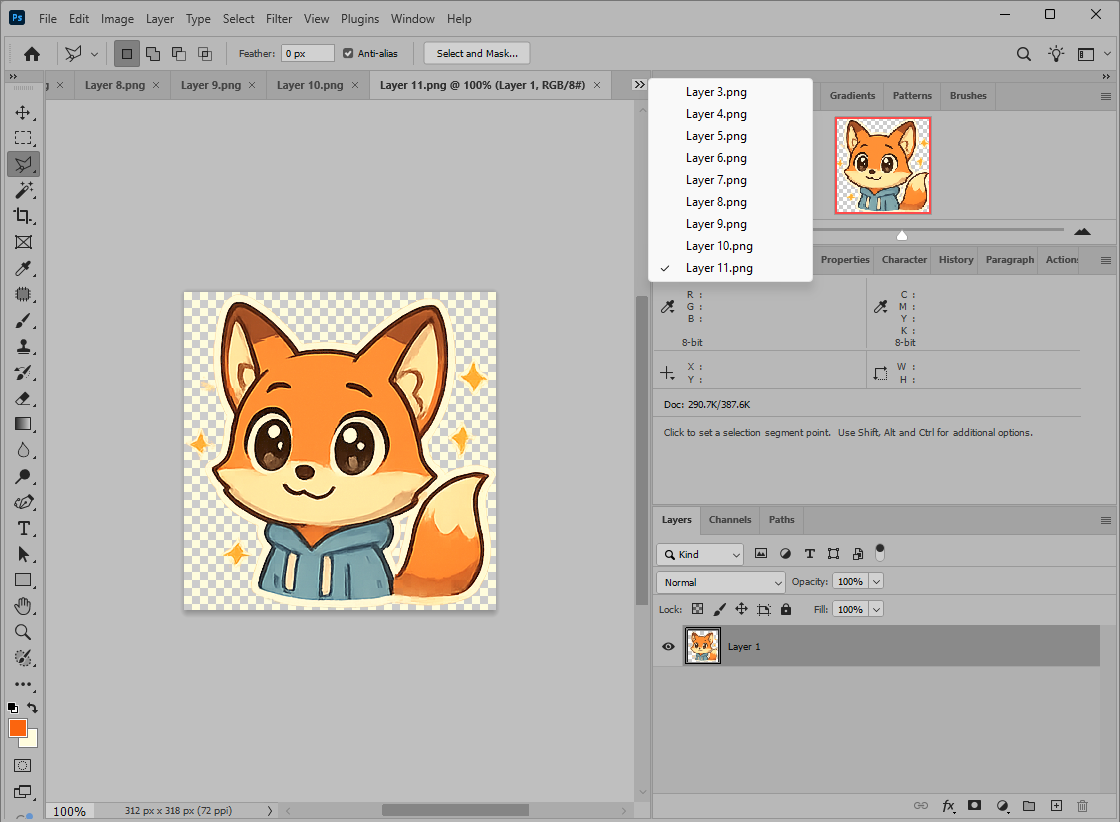This screenshot has height=822, width=1120.
Task: Click the foreground orange color swatch
Action: (x=17, y=728)
